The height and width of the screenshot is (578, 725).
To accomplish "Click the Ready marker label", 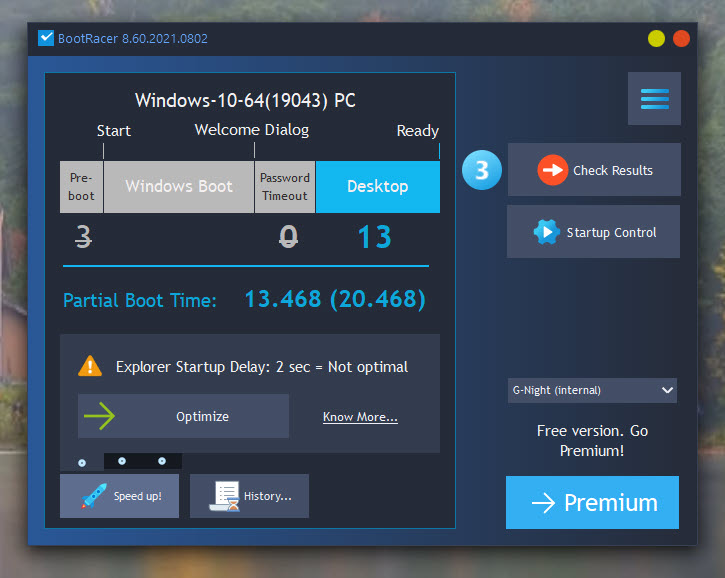I will point(418,131).
